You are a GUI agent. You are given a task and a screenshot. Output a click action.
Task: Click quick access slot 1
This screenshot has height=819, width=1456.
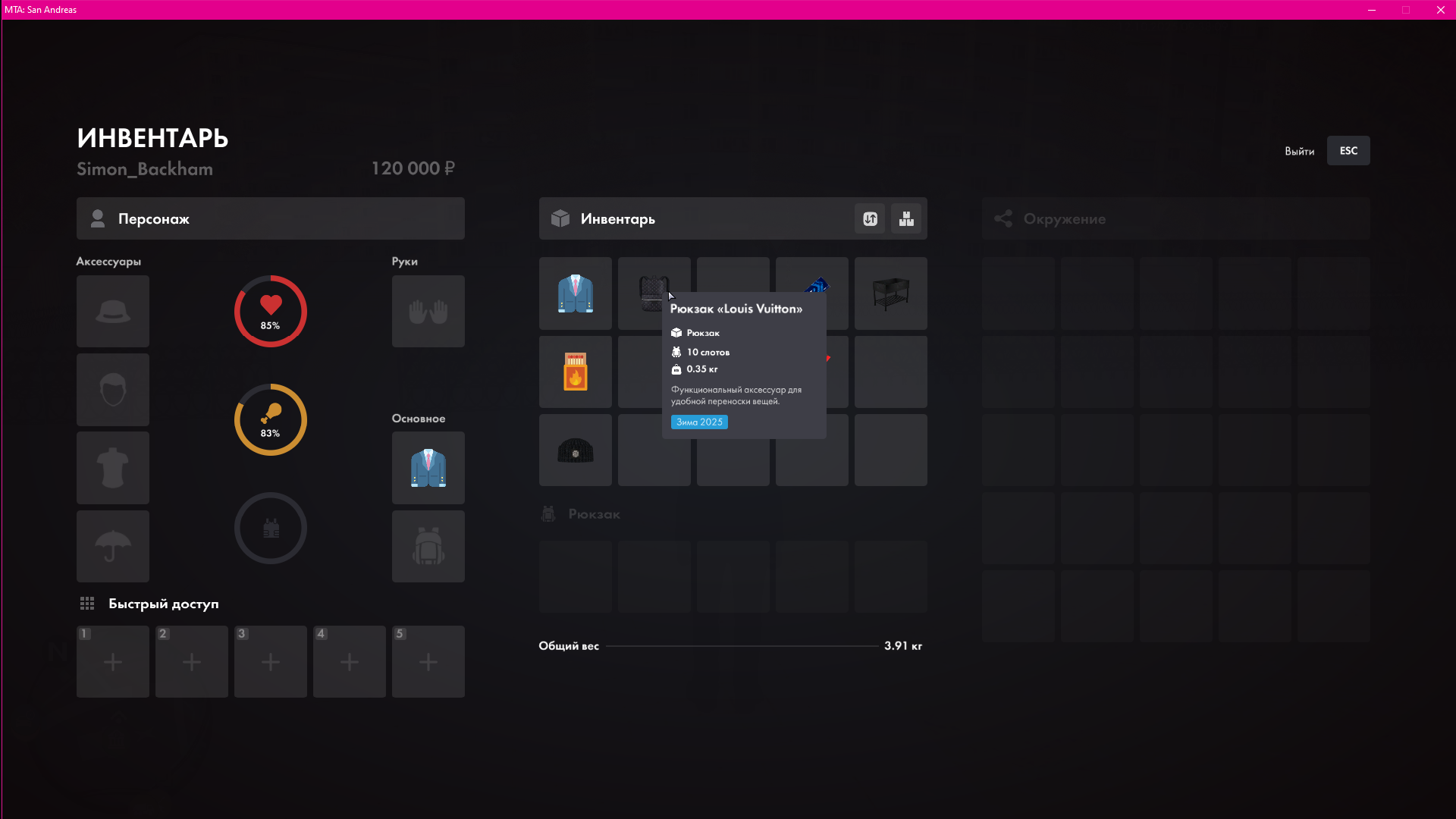pos(113,662)
